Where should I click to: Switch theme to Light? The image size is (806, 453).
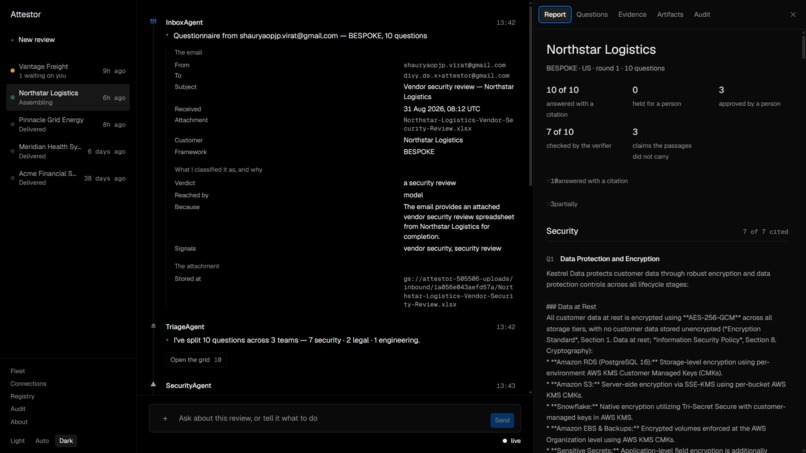pos(17,441)
